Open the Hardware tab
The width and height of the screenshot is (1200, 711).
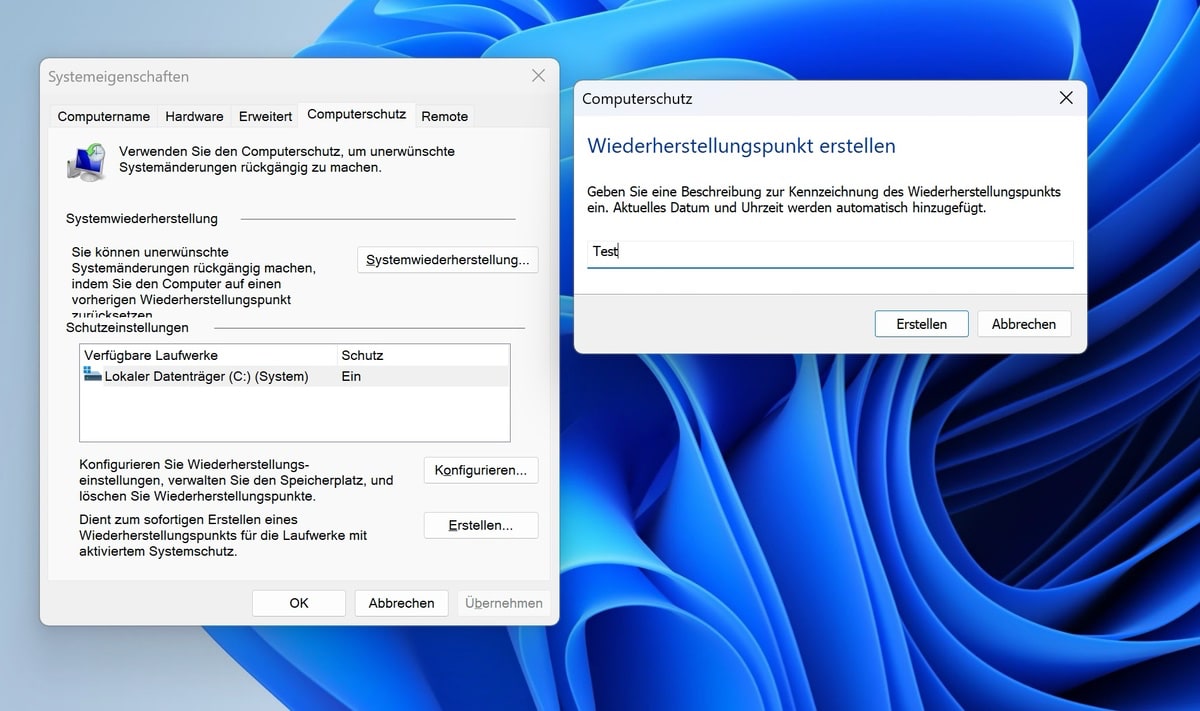[194, 116]
